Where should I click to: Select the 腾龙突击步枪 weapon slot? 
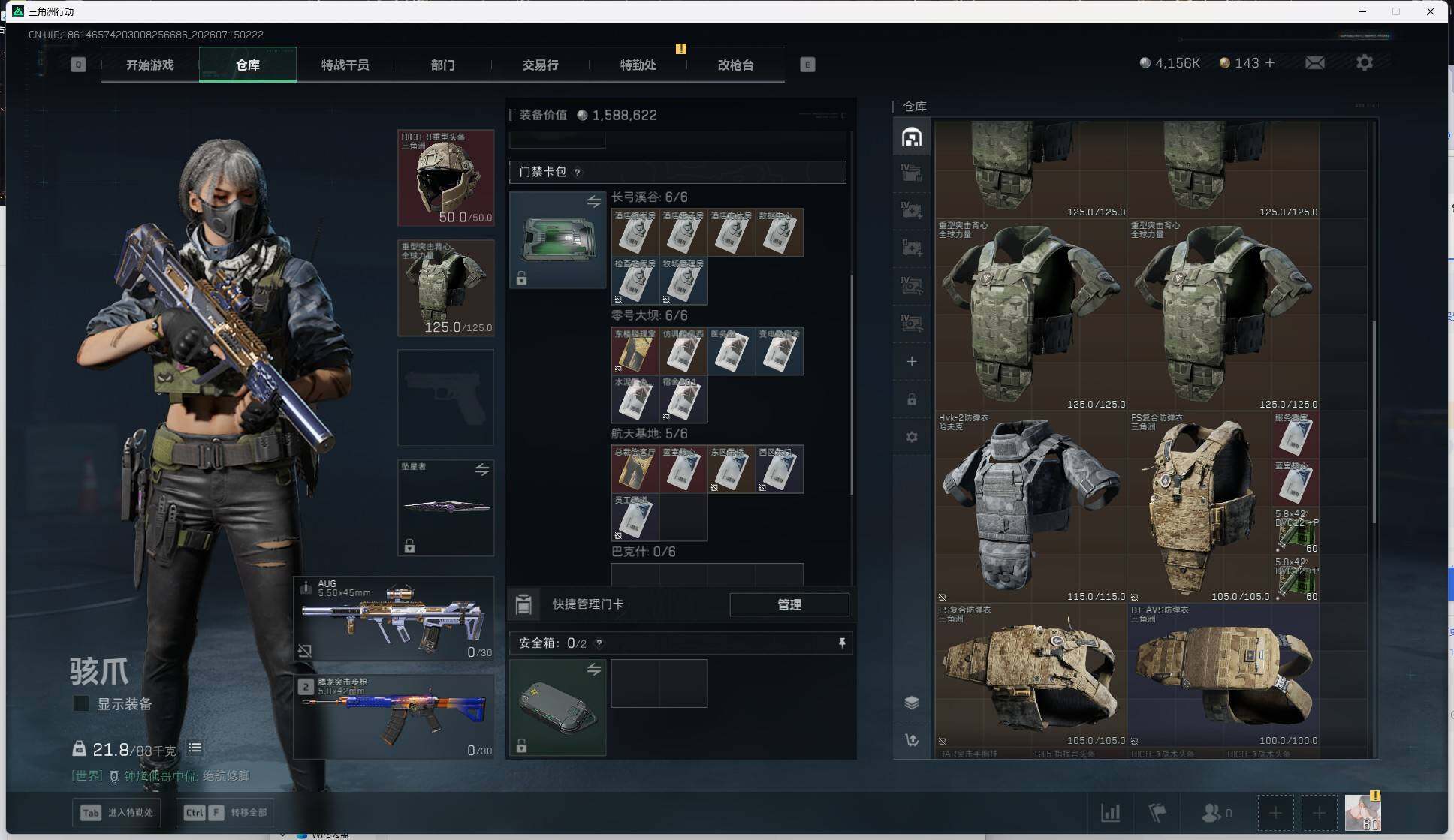394,717
